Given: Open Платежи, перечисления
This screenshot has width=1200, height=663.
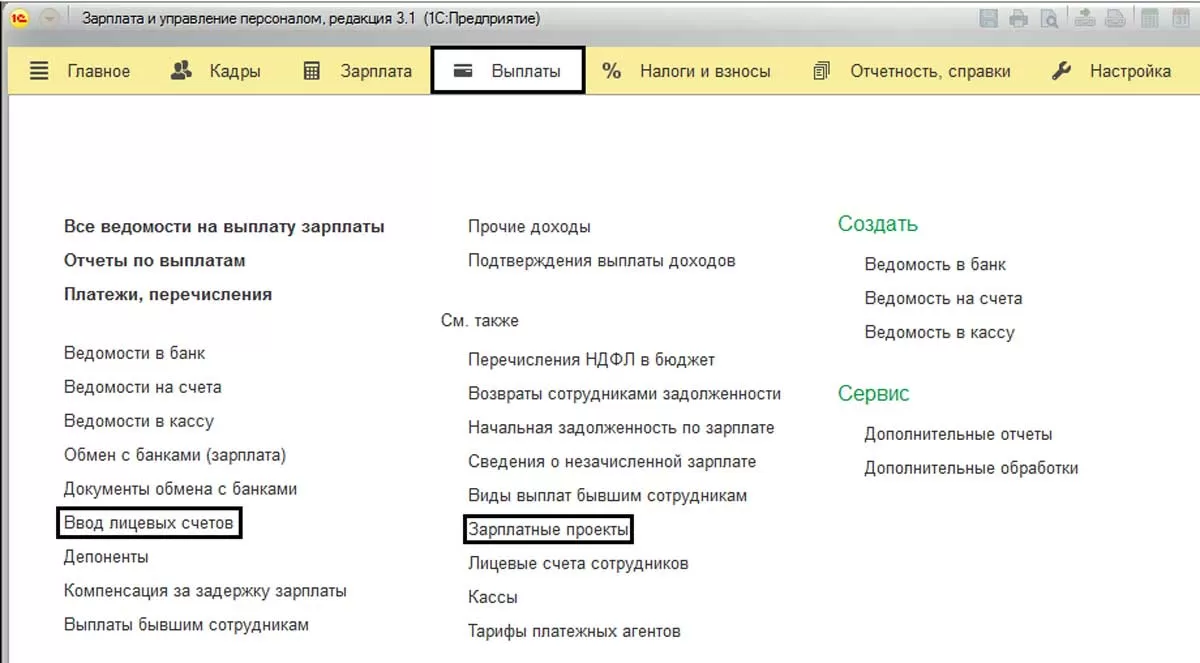Looking at the screenshot, I should pos(168,295).
